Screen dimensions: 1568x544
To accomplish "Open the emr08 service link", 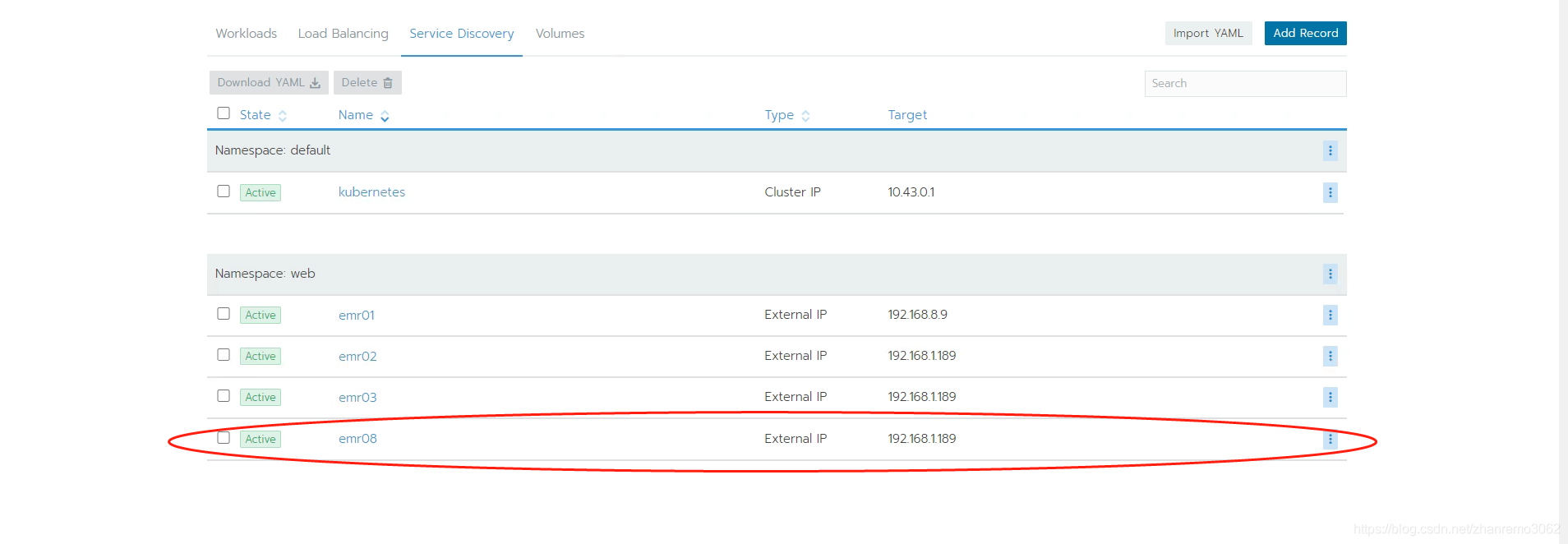I will point(357,439).
